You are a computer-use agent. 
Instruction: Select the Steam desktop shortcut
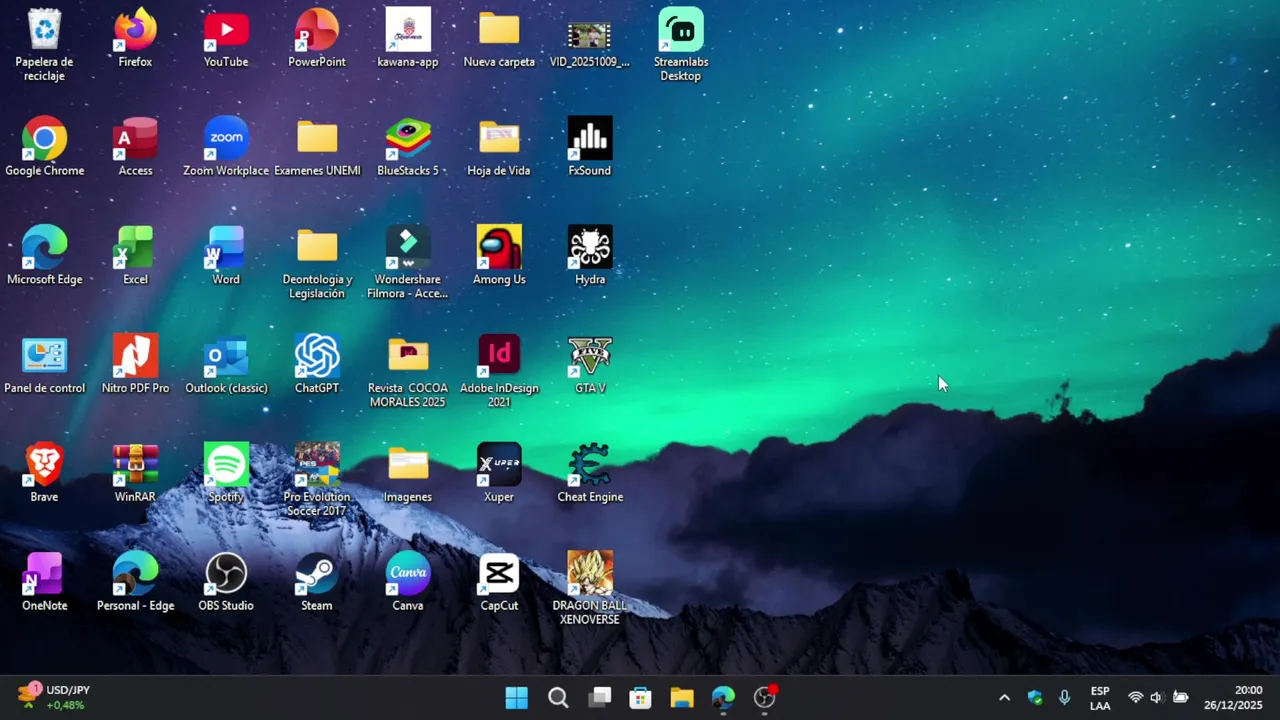pyautogui.click(x=317, y=583)
